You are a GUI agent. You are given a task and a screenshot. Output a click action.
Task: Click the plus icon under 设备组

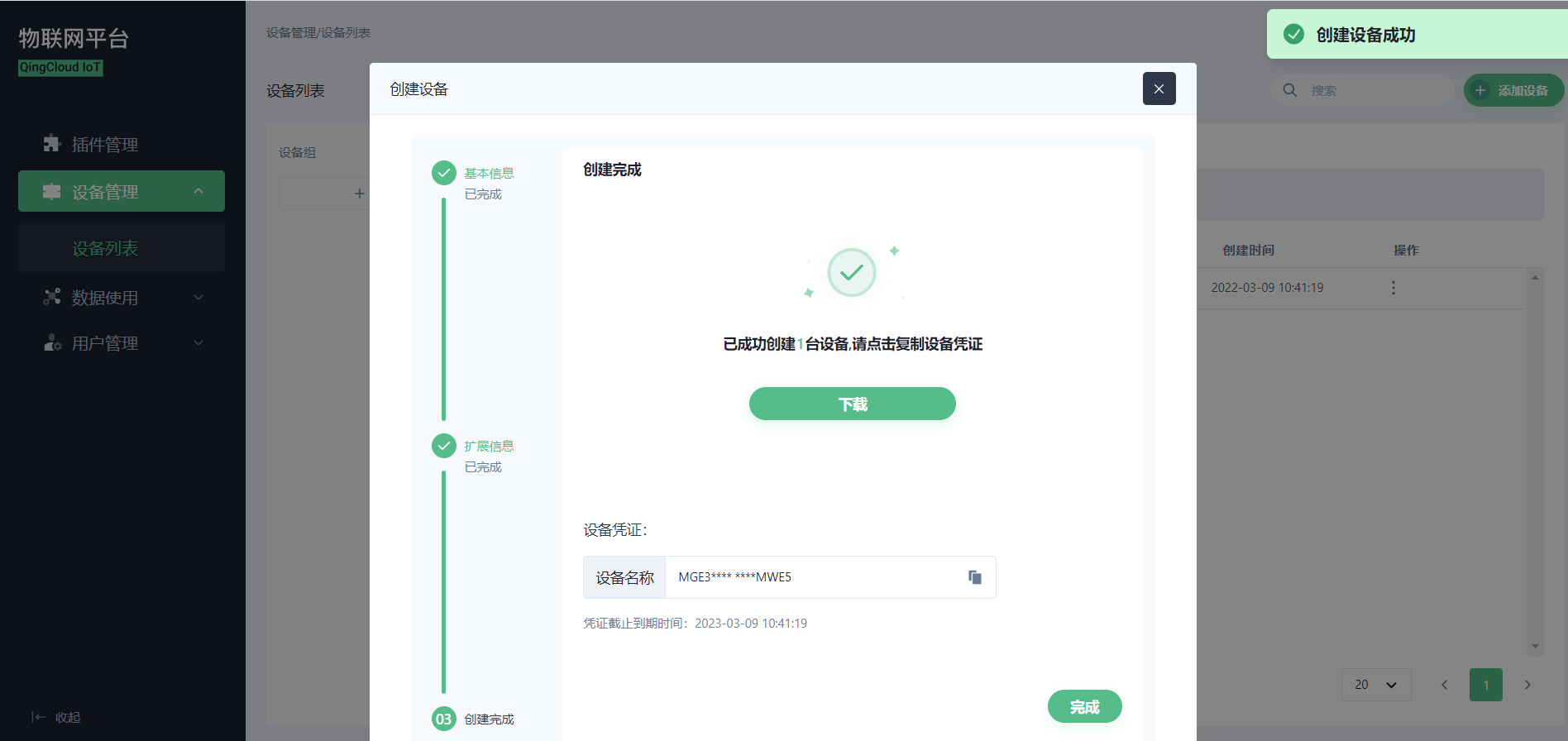(359, 194)
